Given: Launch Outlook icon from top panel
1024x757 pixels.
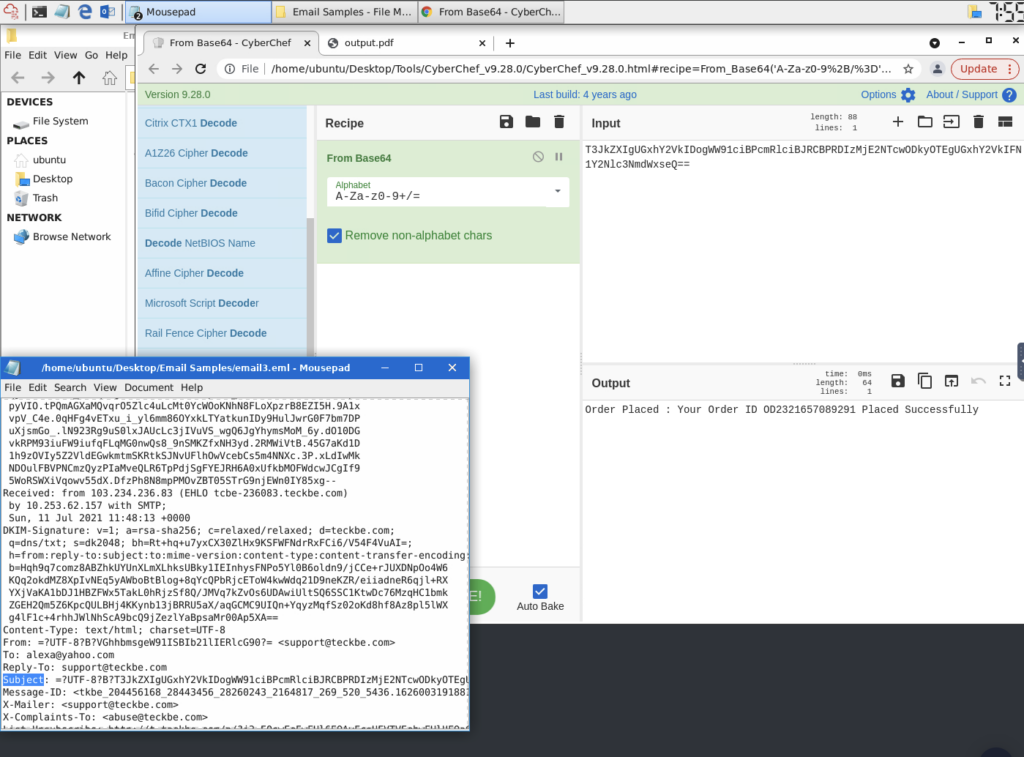Looking at the screenshot, I should 107,12.
